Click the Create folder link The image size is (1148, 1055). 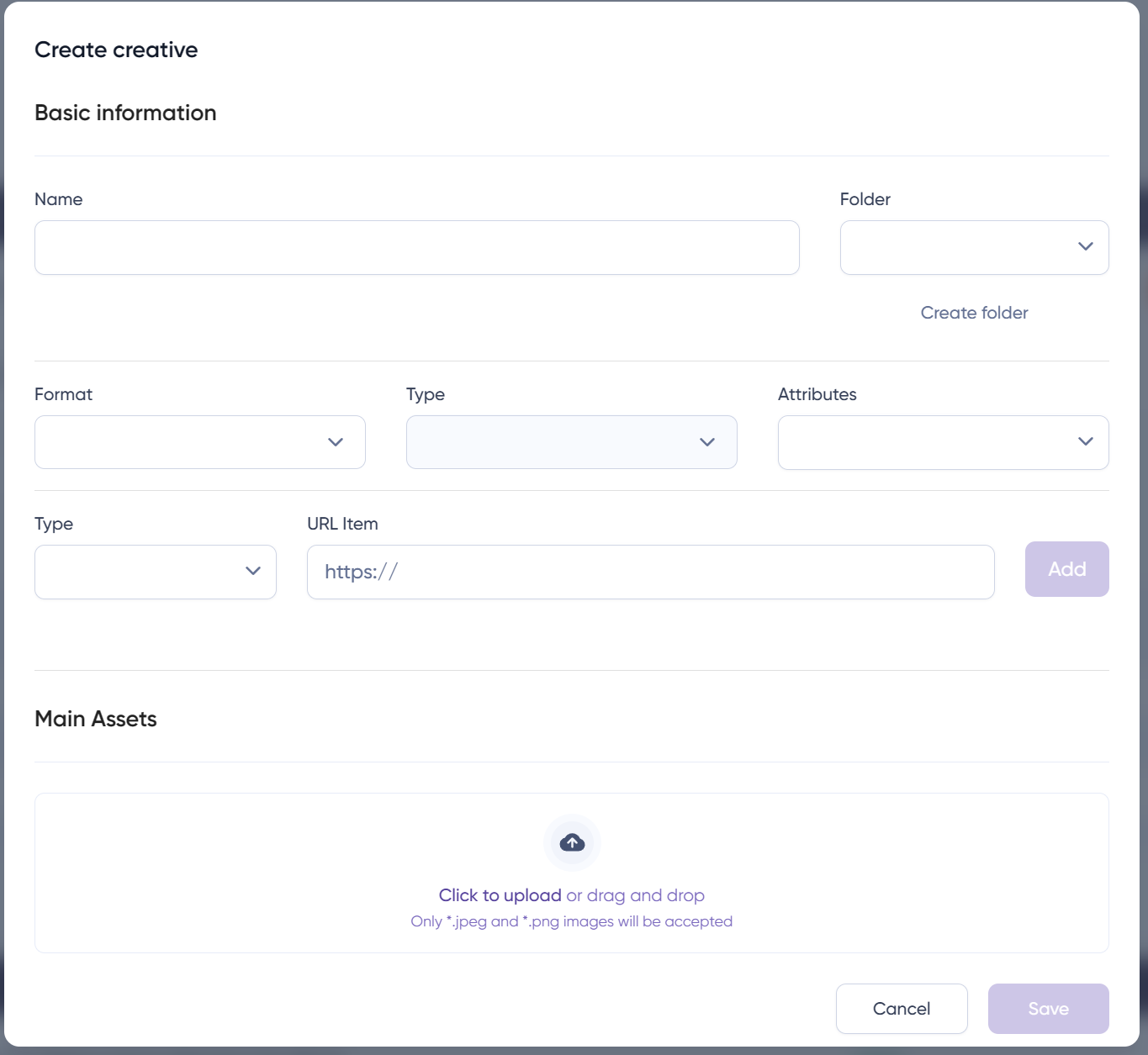click(974, 312)
